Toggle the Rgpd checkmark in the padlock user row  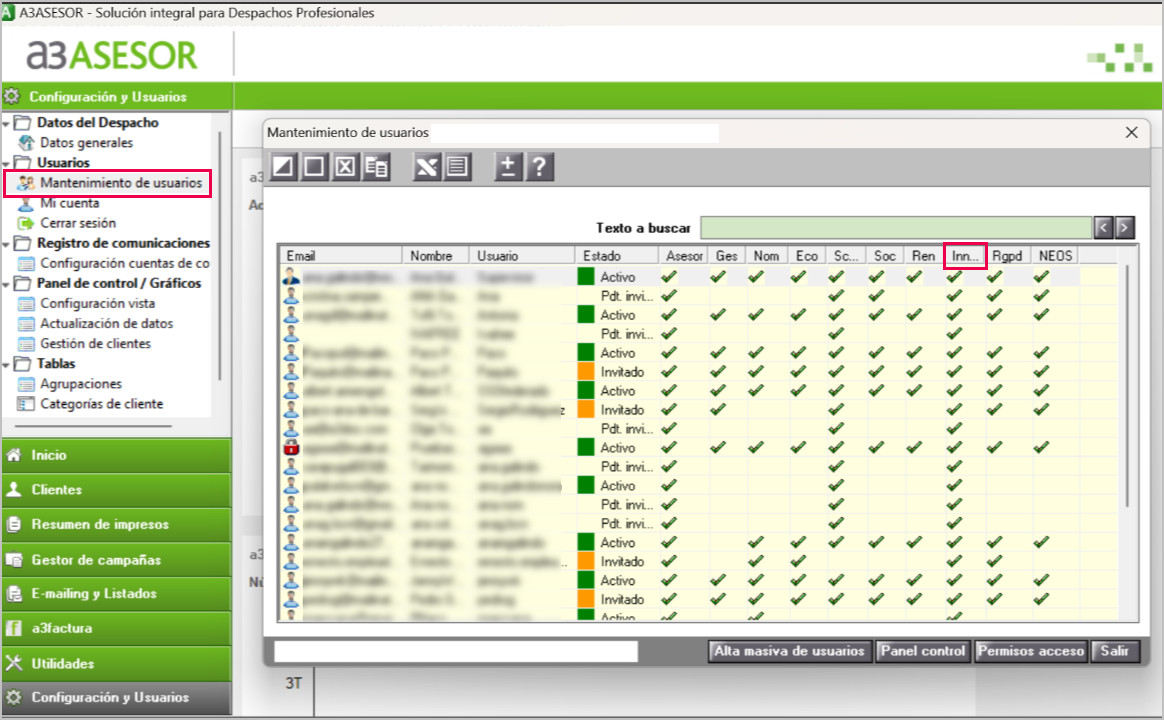coord(995,448)
